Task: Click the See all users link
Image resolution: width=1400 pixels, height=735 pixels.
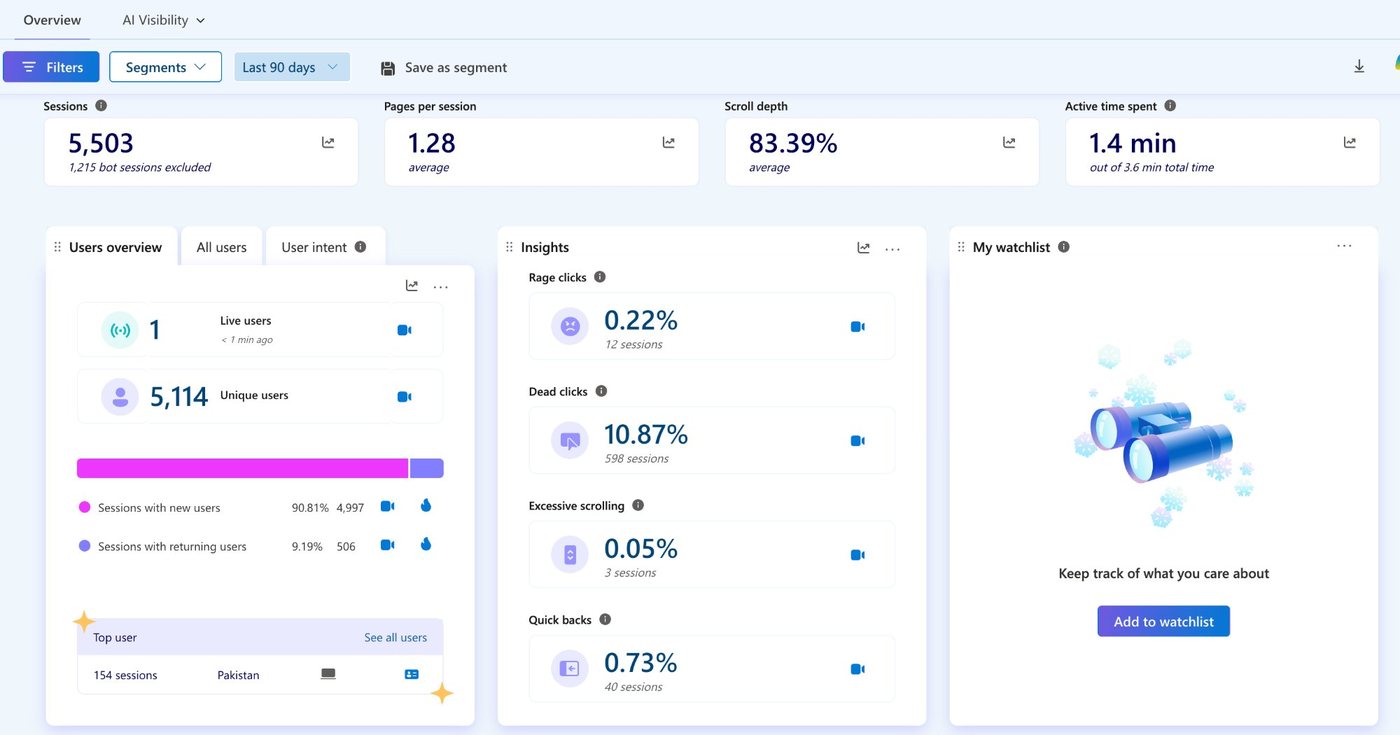Action: coord(395,638)
